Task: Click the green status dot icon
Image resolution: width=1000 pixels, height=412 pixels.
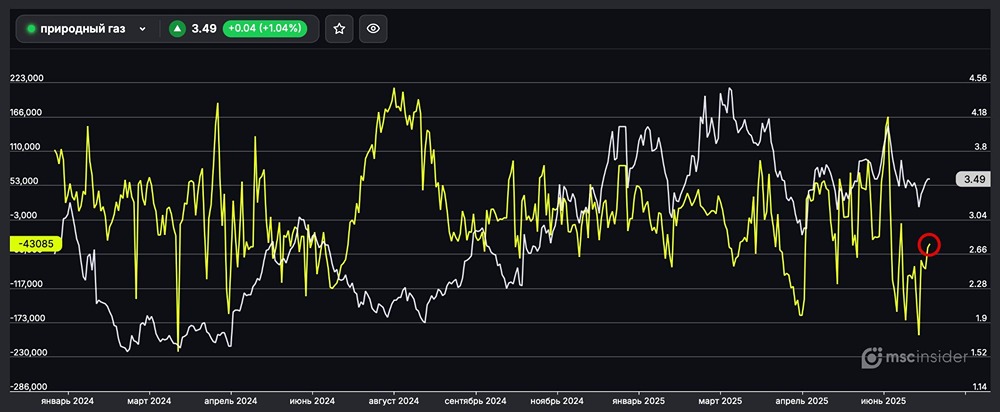Action: tap(31, 29)
